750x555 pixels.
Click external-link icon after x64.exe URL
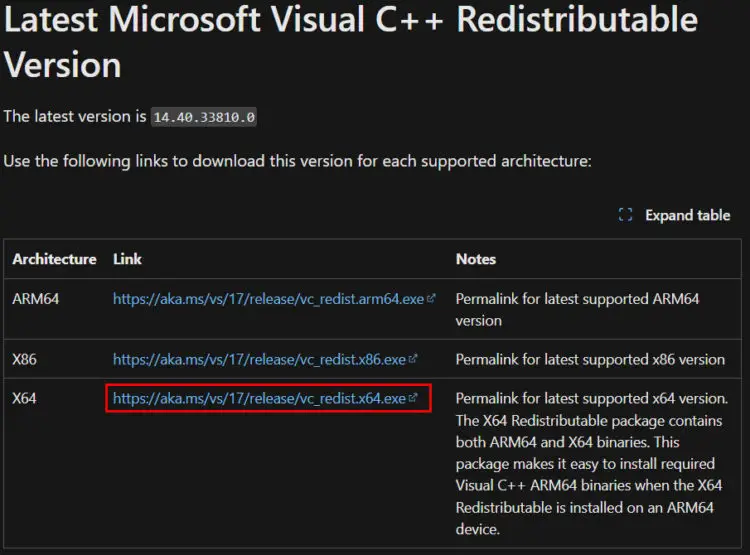point(413,398)
